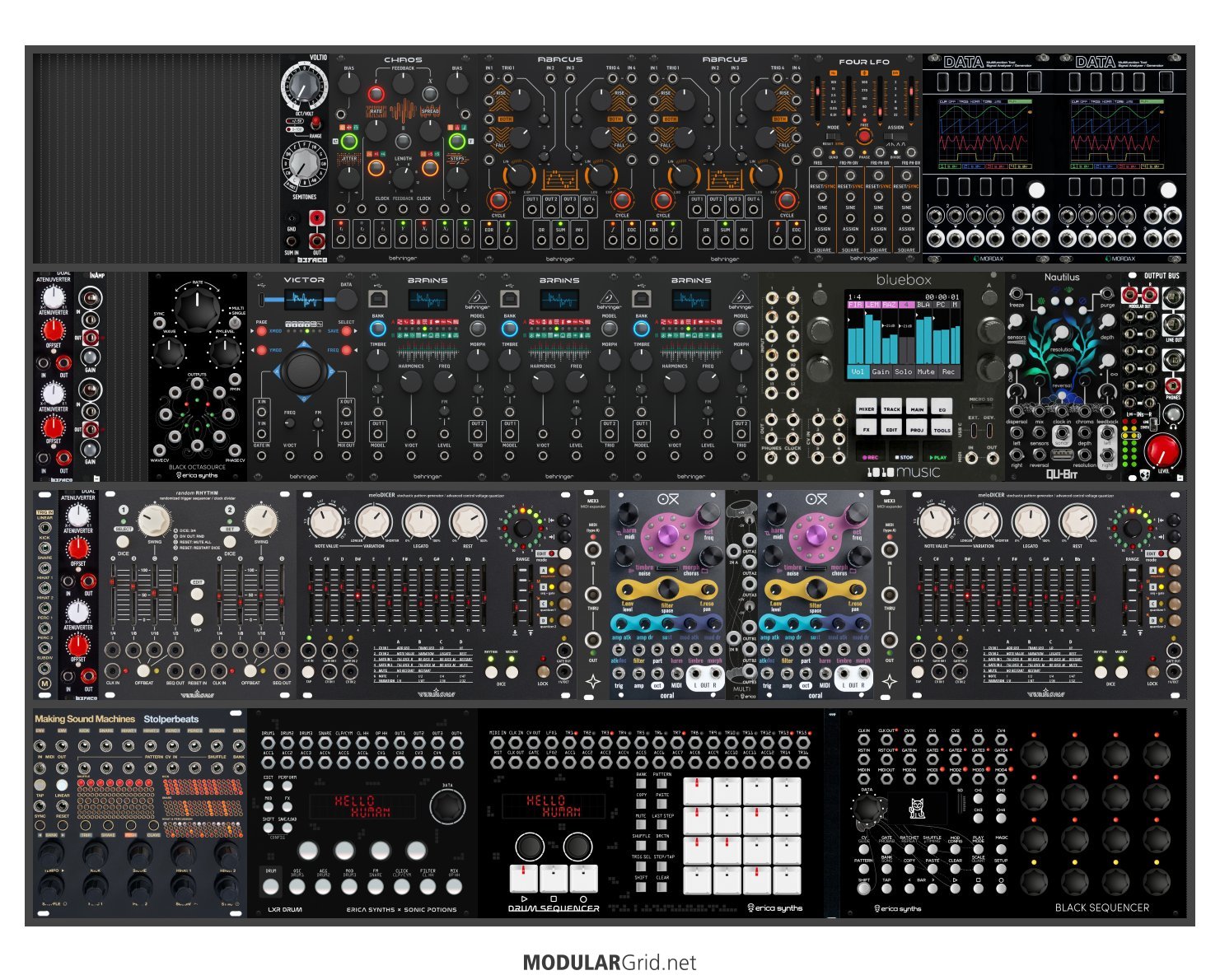Start bluebox playback with PLAY
This screenshot has height=980, width=1220.
pyautogui.click(x=937, y=451)
